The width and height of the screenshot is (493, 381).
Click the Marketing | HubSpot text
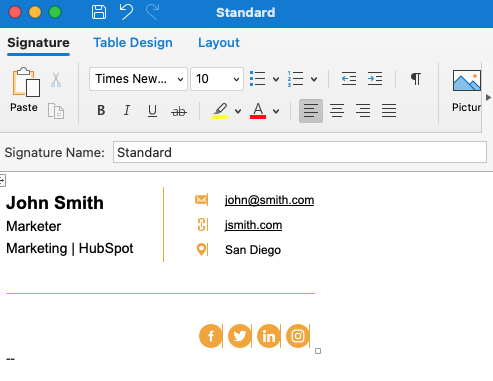[70, 248]
